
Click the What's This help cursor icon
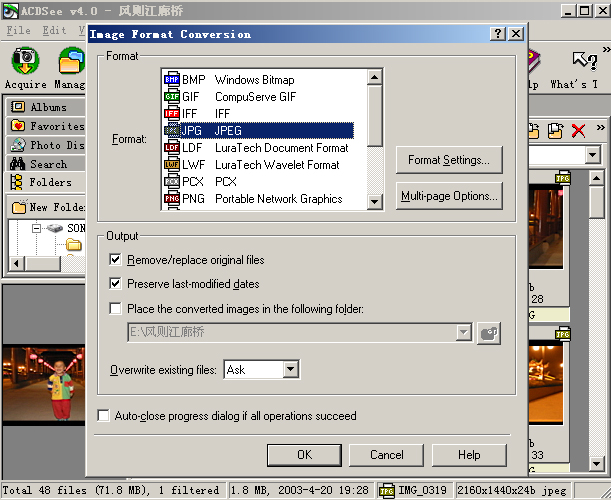(x=585, y=61)
